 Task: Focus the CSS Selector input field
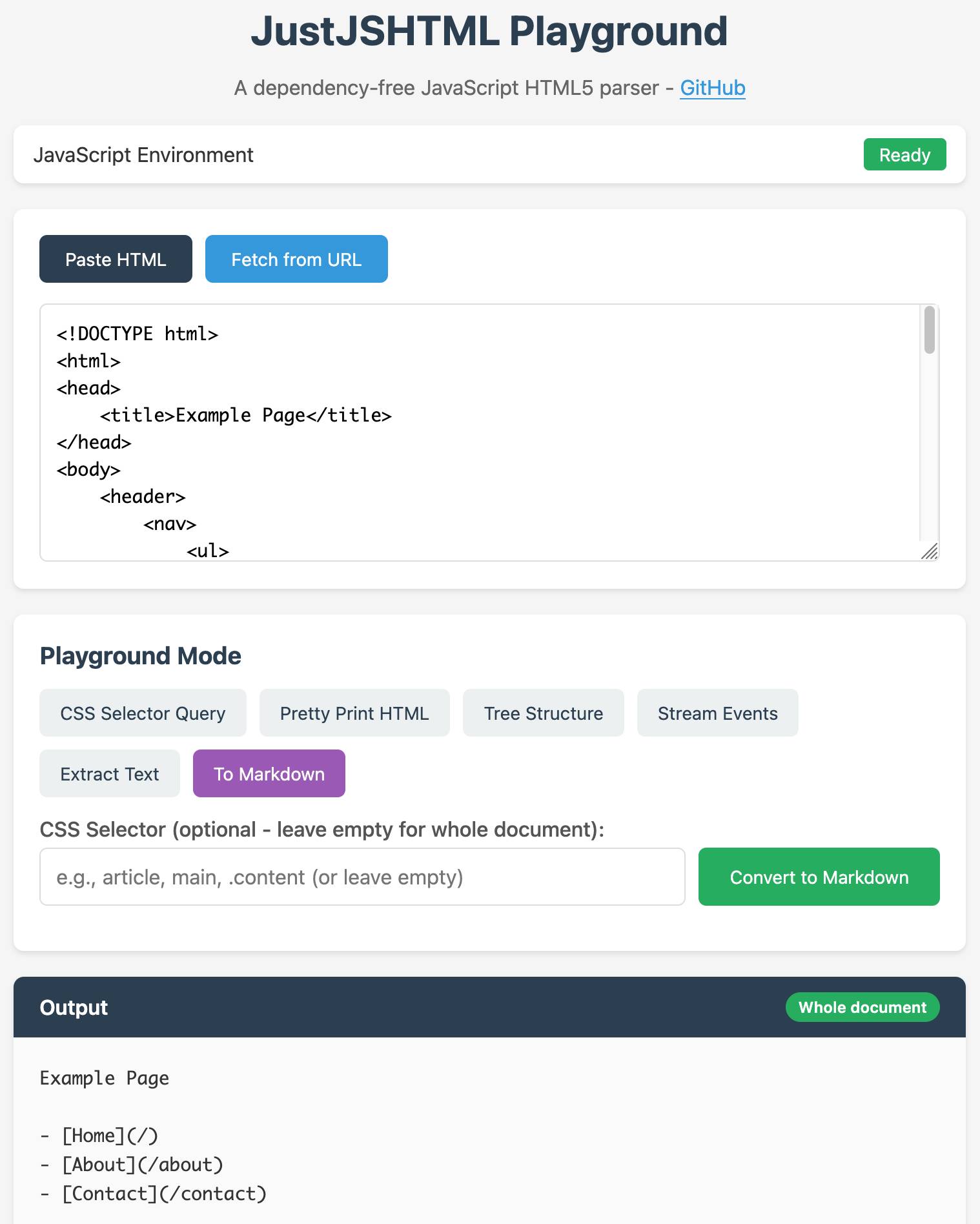click(362, 877)
